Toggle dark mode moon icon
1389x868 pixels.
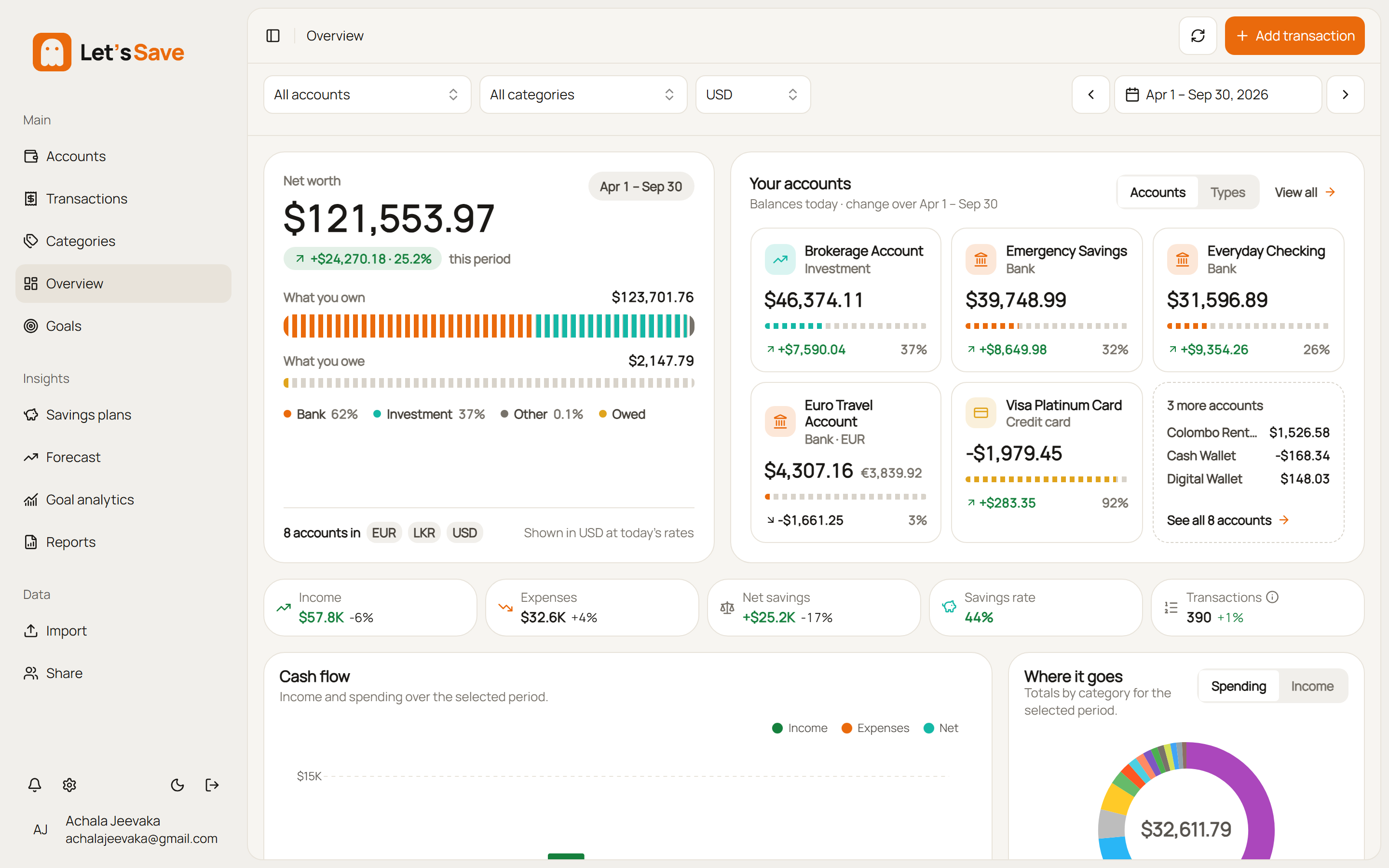pyautogui.click(x=177, y=785)
